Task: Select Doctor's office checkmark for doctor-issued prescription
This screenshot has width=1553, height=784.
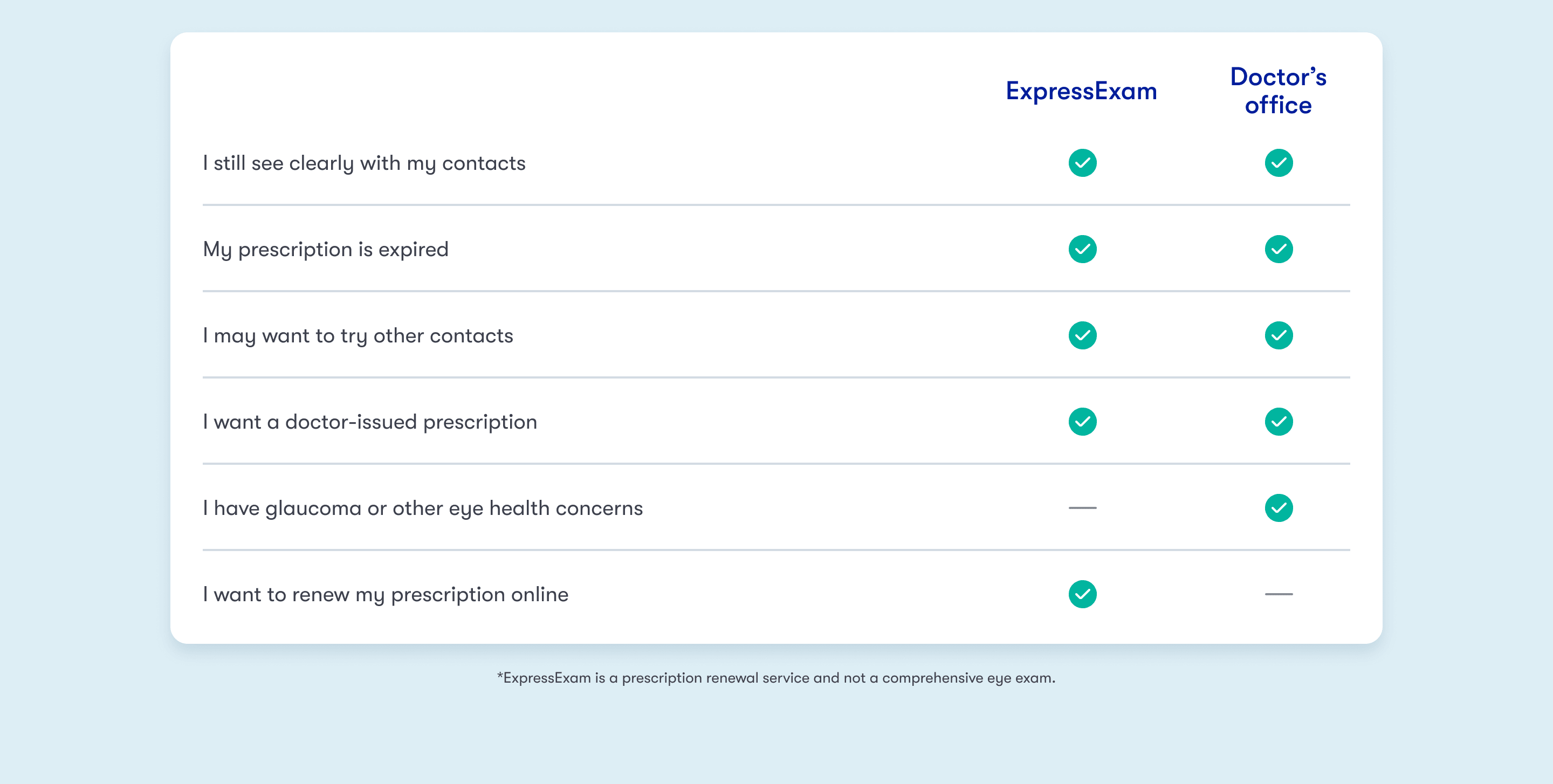Action: pos(1278,421)
